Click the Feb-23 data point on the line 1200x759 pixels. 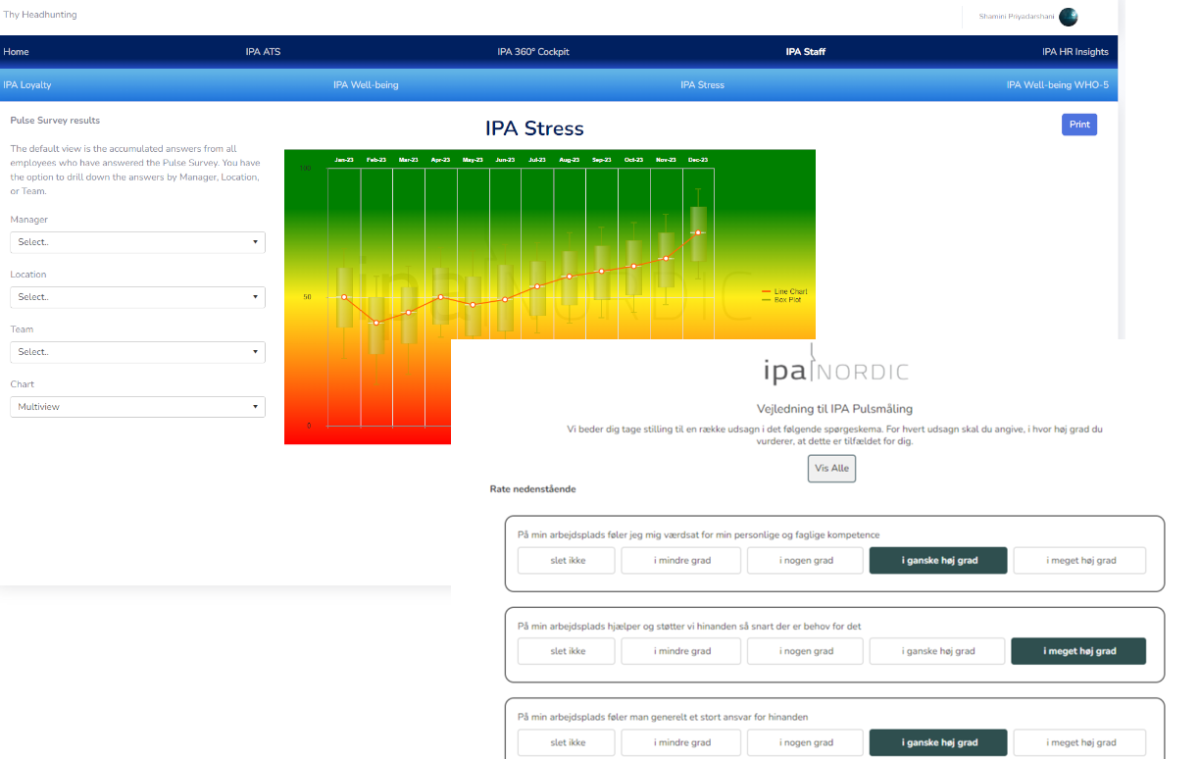tap(376, 323)
